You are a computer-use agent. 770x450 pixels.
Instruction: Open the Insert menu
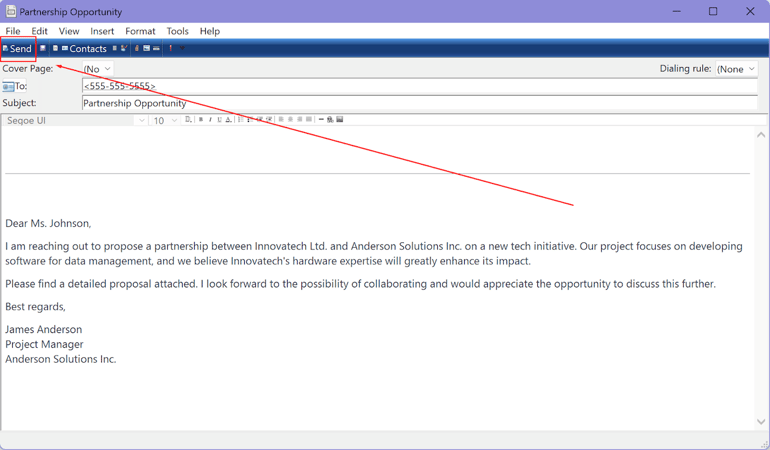(102, 31)
